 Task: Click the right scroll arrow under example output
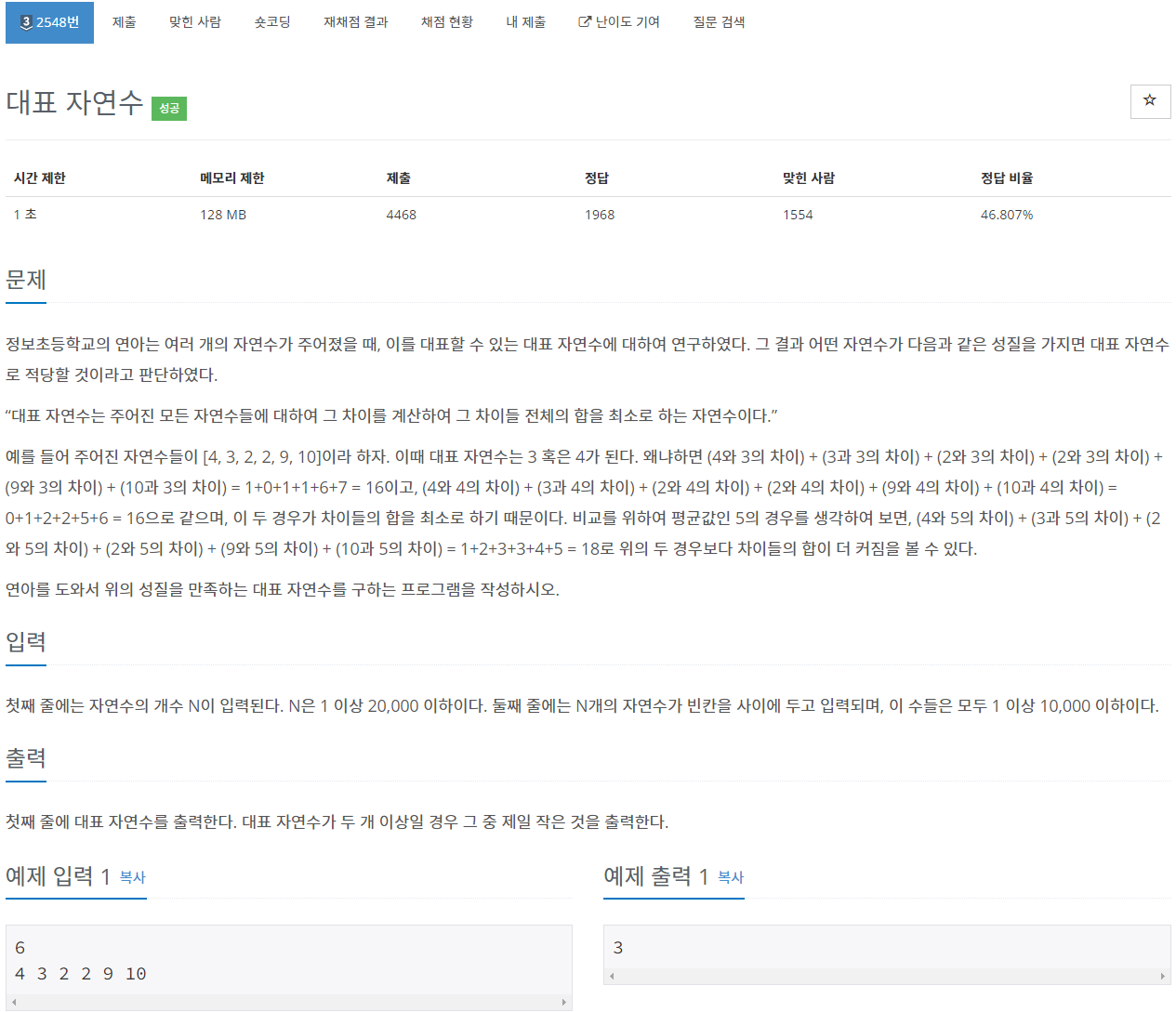coord(1162,976)
